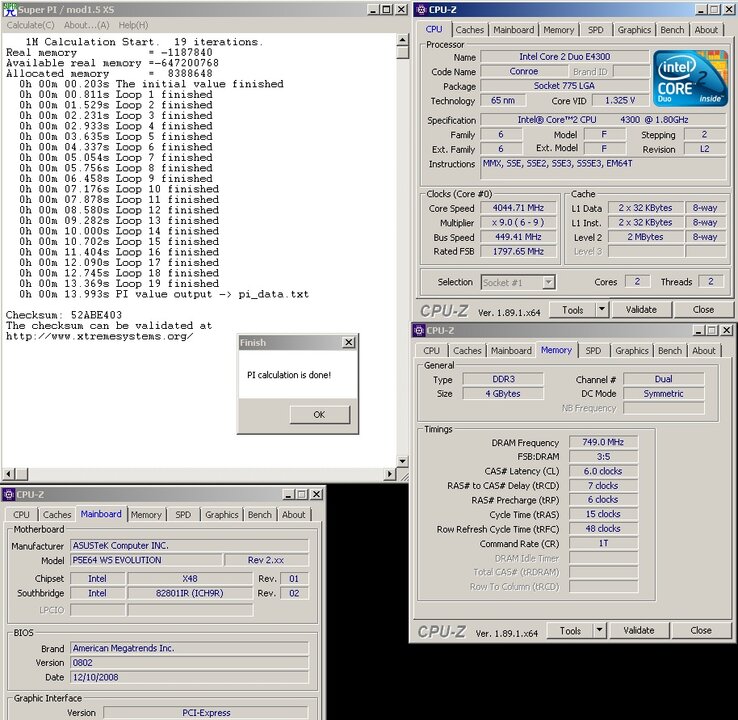Click Close button in Memory CPU-Z window
This screenshot has width=738, height=720.
coord(701,631)
